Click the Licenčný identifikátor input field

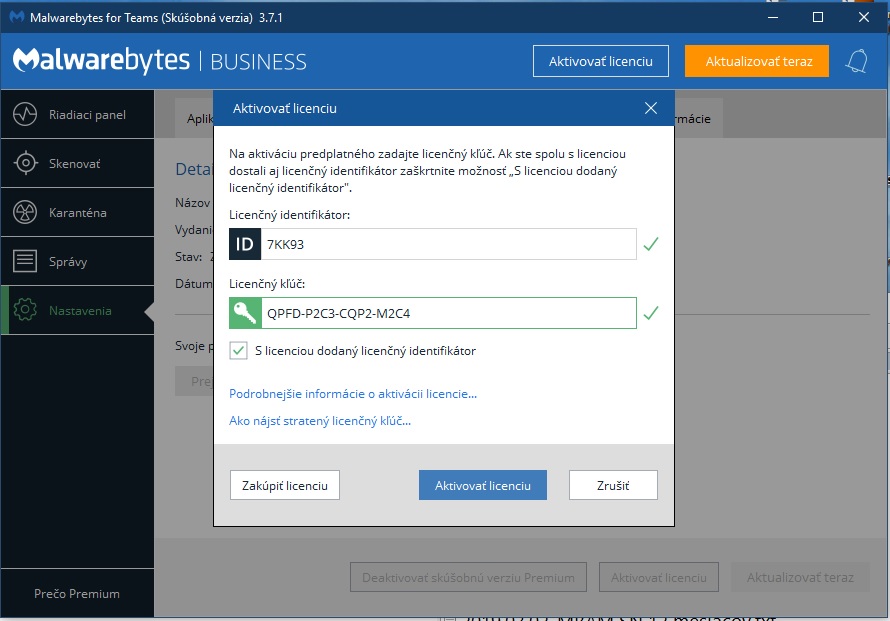pos(448,244)
